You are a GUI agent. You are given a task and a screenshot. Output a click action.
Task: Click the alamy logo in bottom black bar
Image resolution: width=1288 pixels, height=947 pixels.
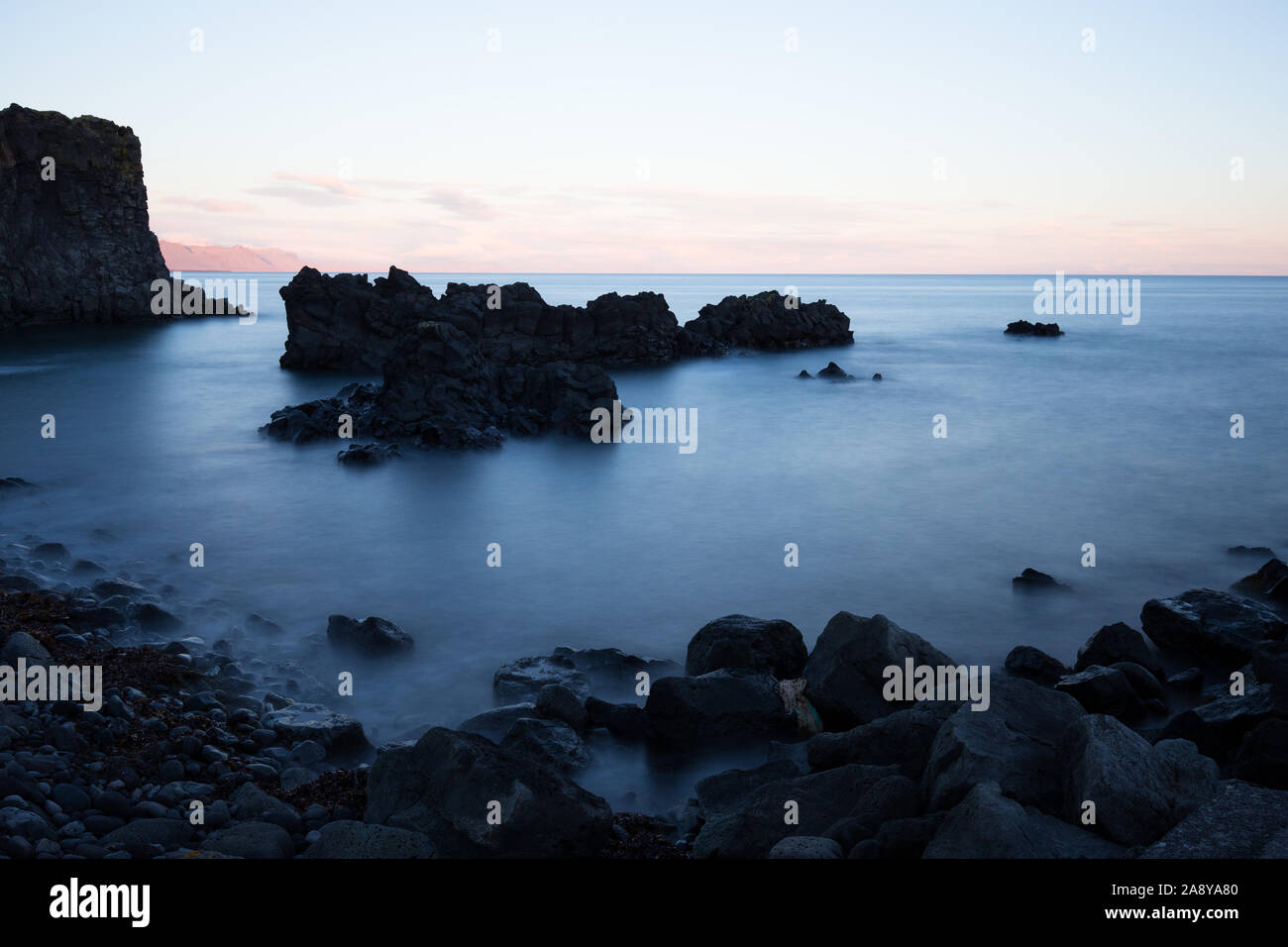click(x=100, y=902)
